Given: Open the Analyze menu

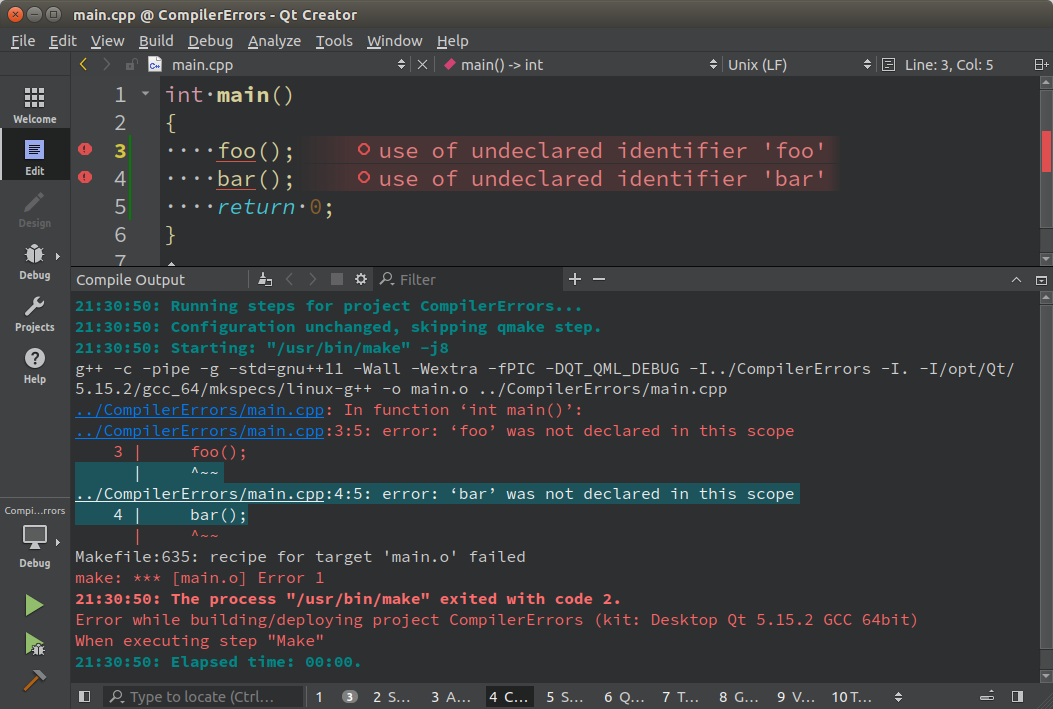Looking at the screenshot, I should 274,41.
